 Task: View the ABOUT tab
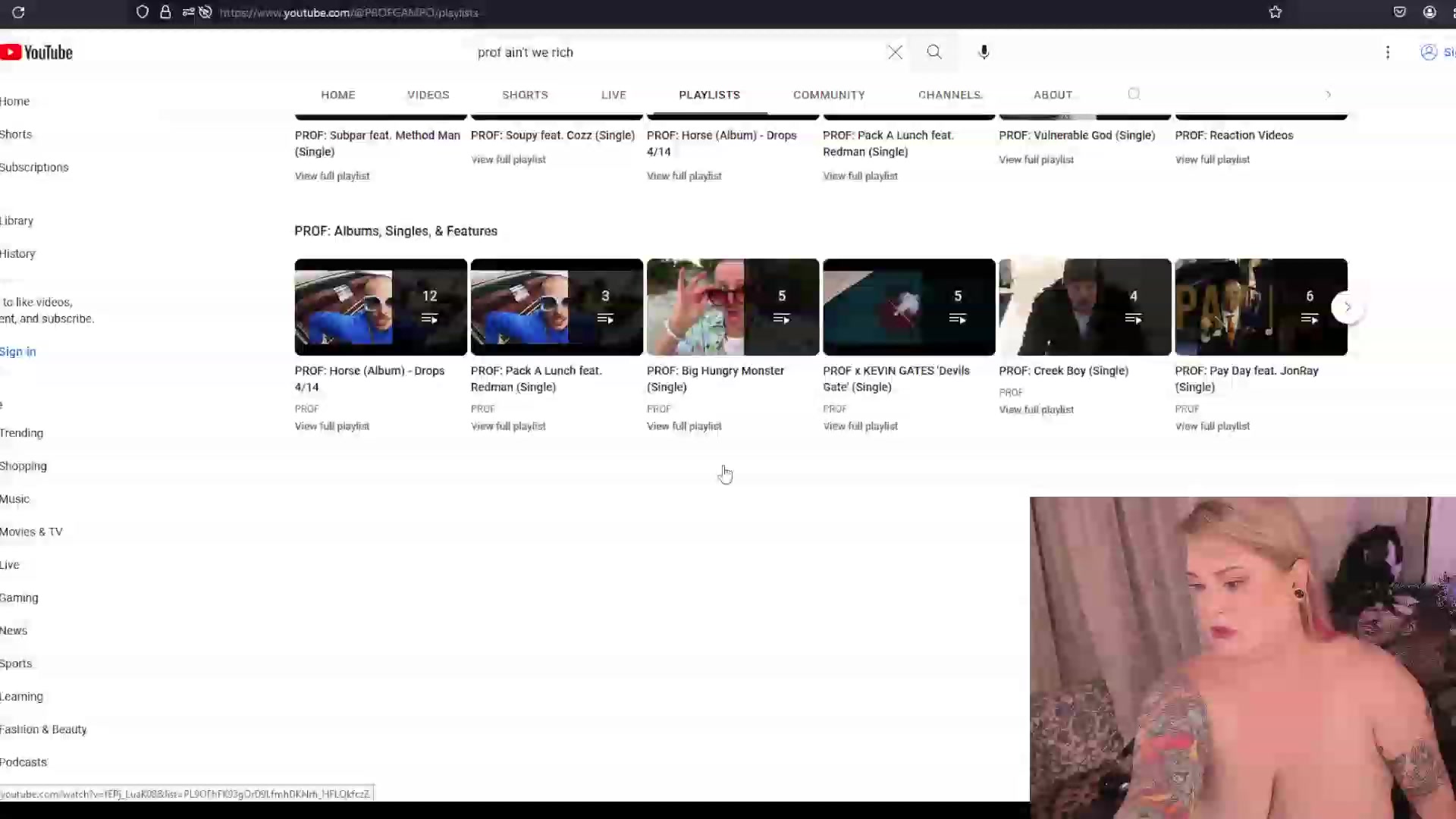pyautogui.click(x=1053, y=95)
